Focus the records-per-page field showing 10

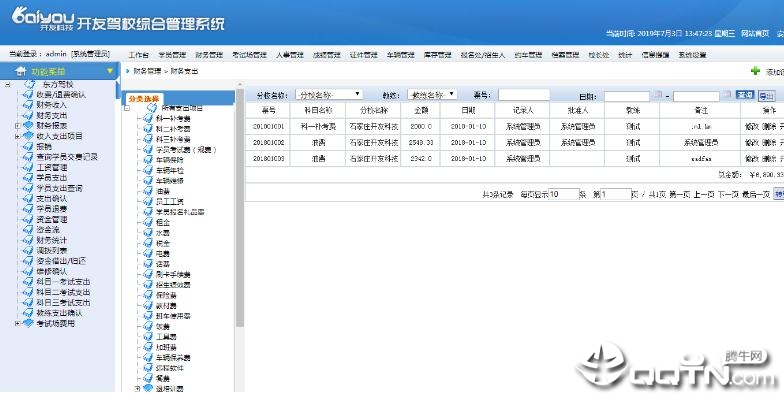point(564,194)
